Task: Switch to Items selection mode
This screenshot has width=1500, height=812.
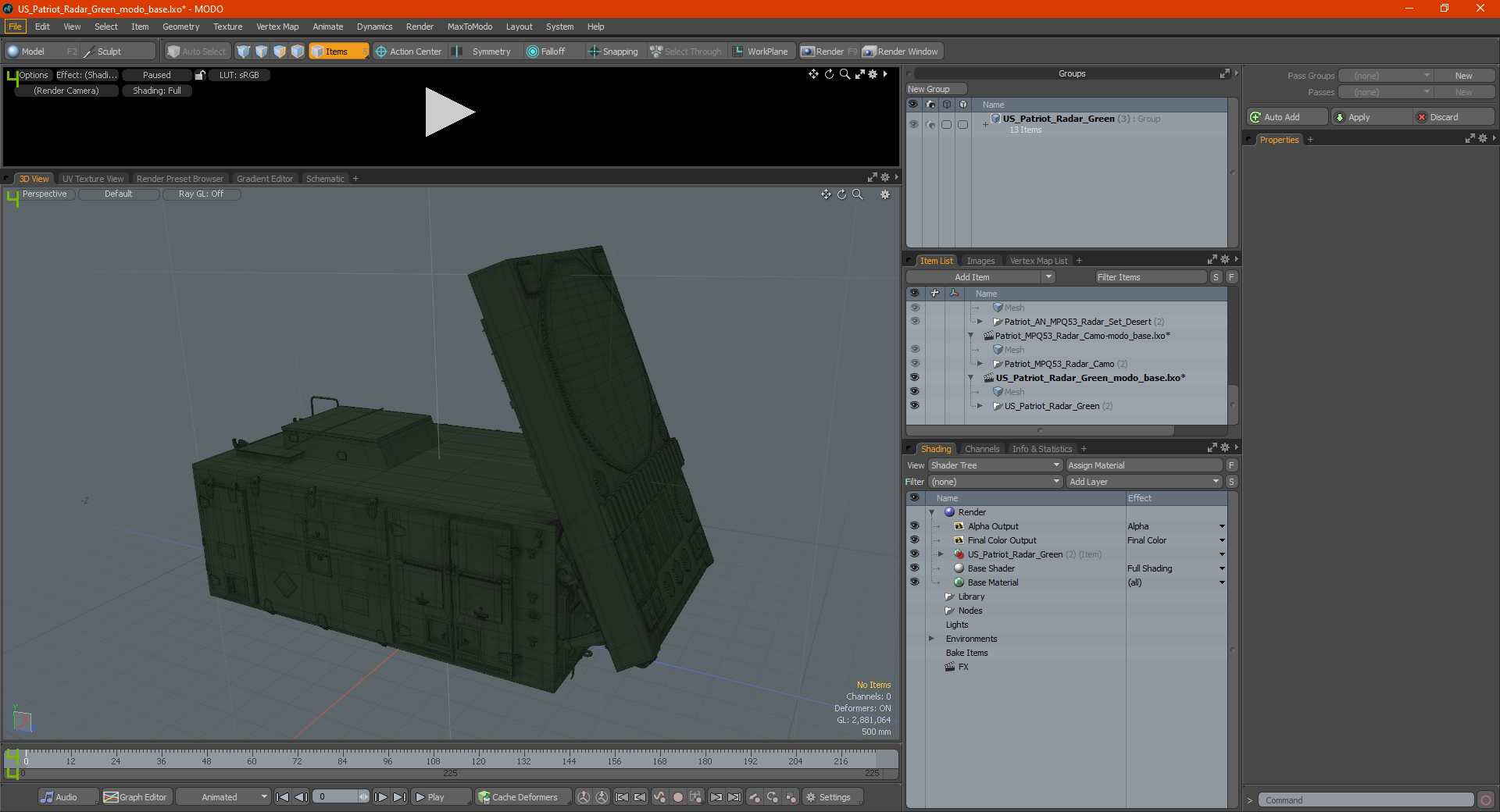Action: click(338, 52)
